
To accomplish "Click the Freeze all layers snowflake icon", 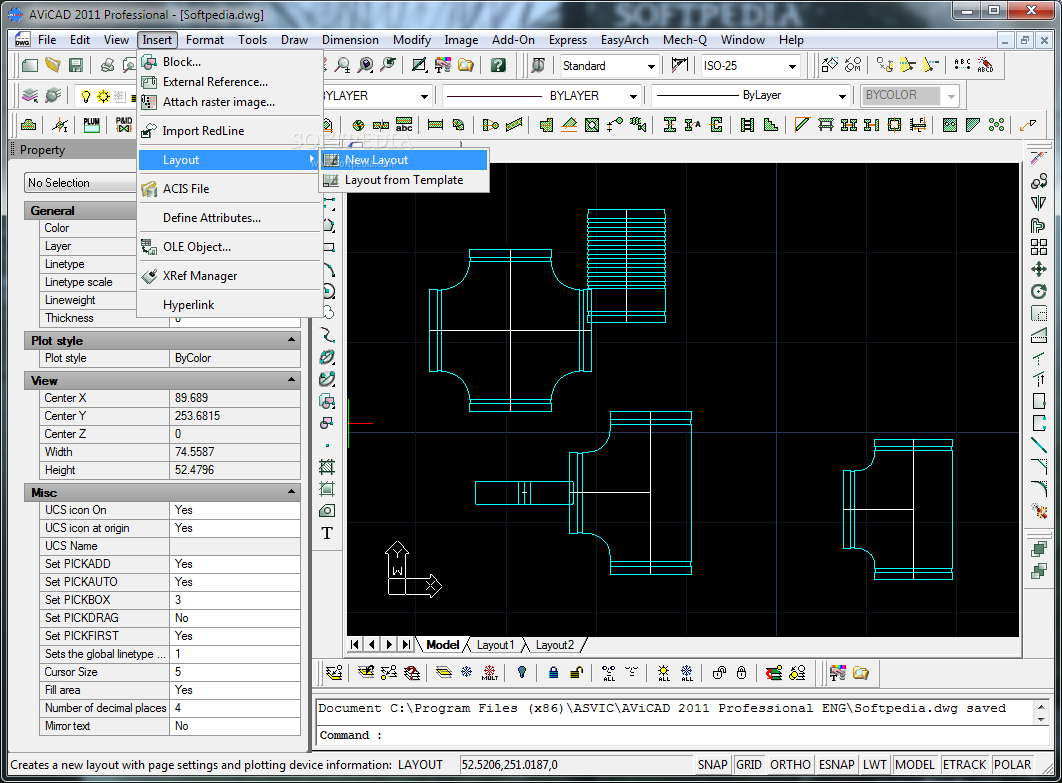I will (687, 673).
